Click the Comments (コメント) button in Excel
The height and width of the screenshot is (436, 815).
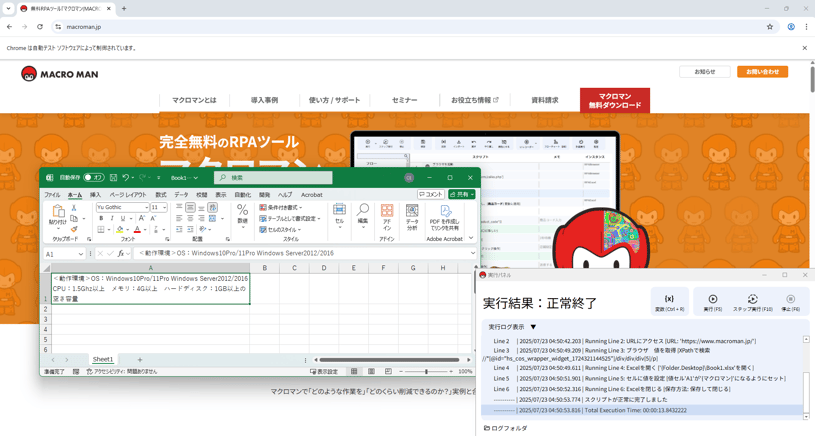tap(431, 194)
